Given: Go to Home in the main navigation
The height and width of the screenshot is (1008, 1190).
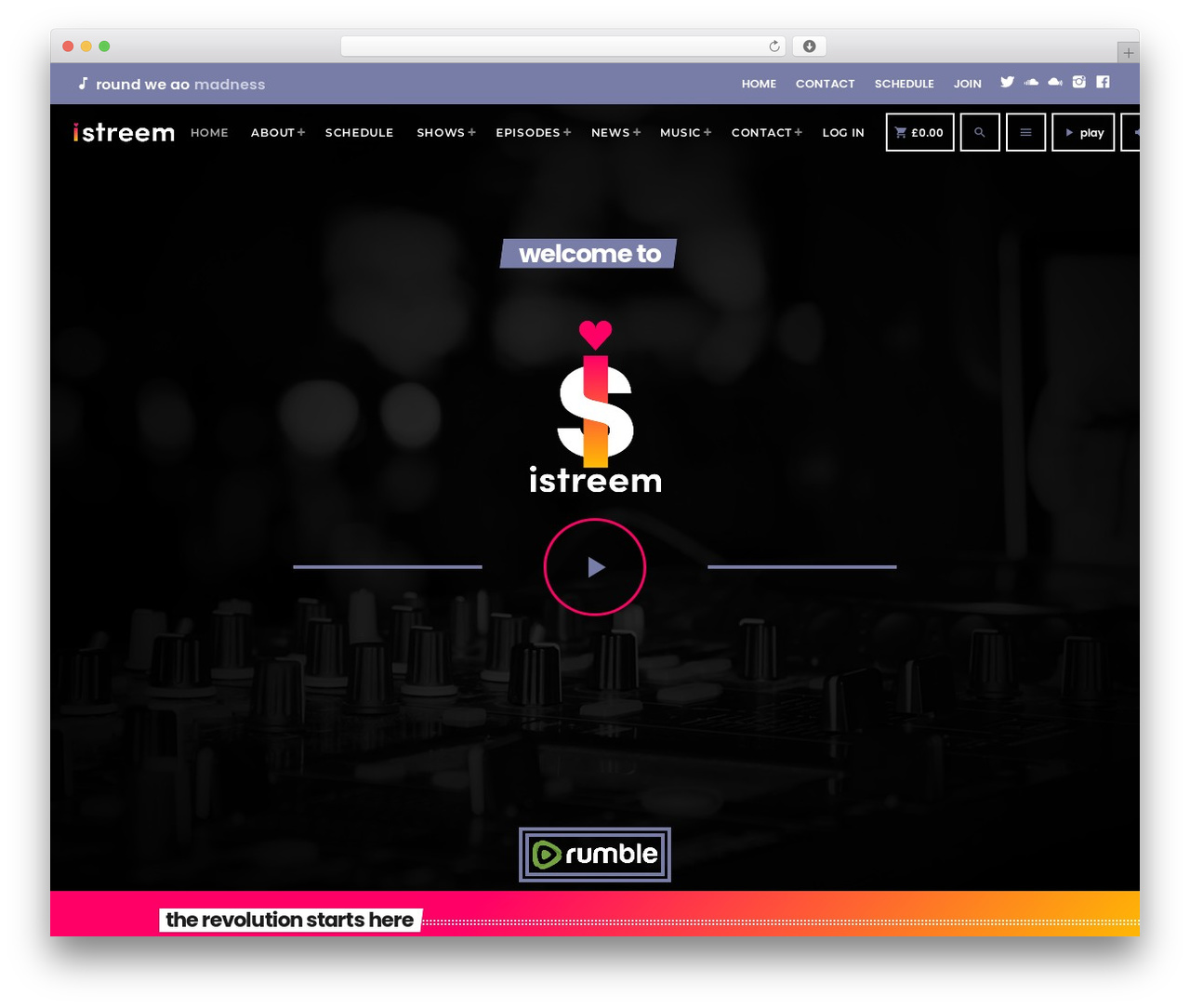Looking at the screenshot, I should 209,132.
